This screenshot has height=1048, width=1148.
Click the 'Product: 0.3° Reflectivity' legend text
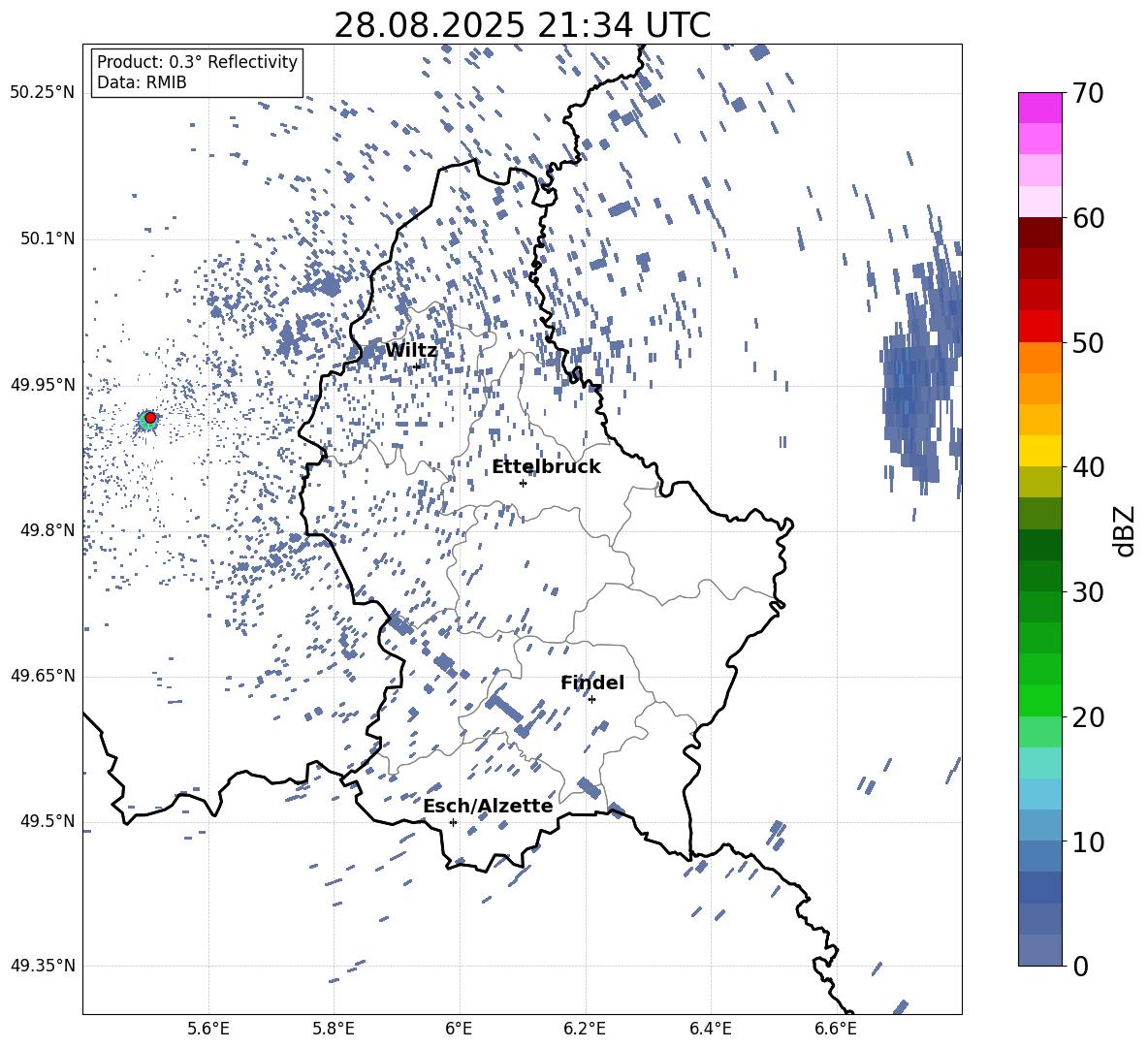[197, 62]
